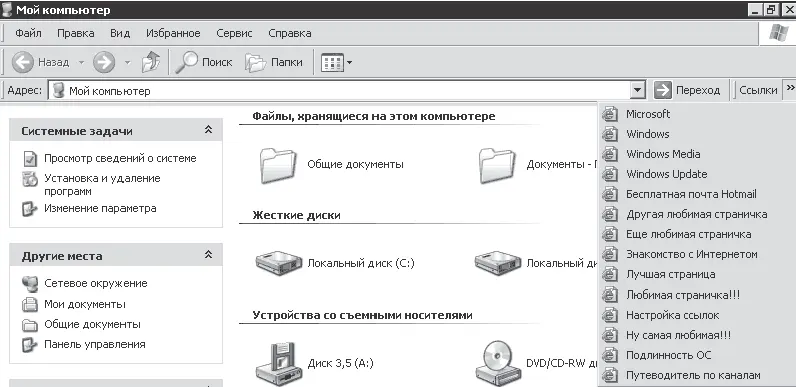
Task: Click the Forward navigation arrow icon
Action: point(104,62)
